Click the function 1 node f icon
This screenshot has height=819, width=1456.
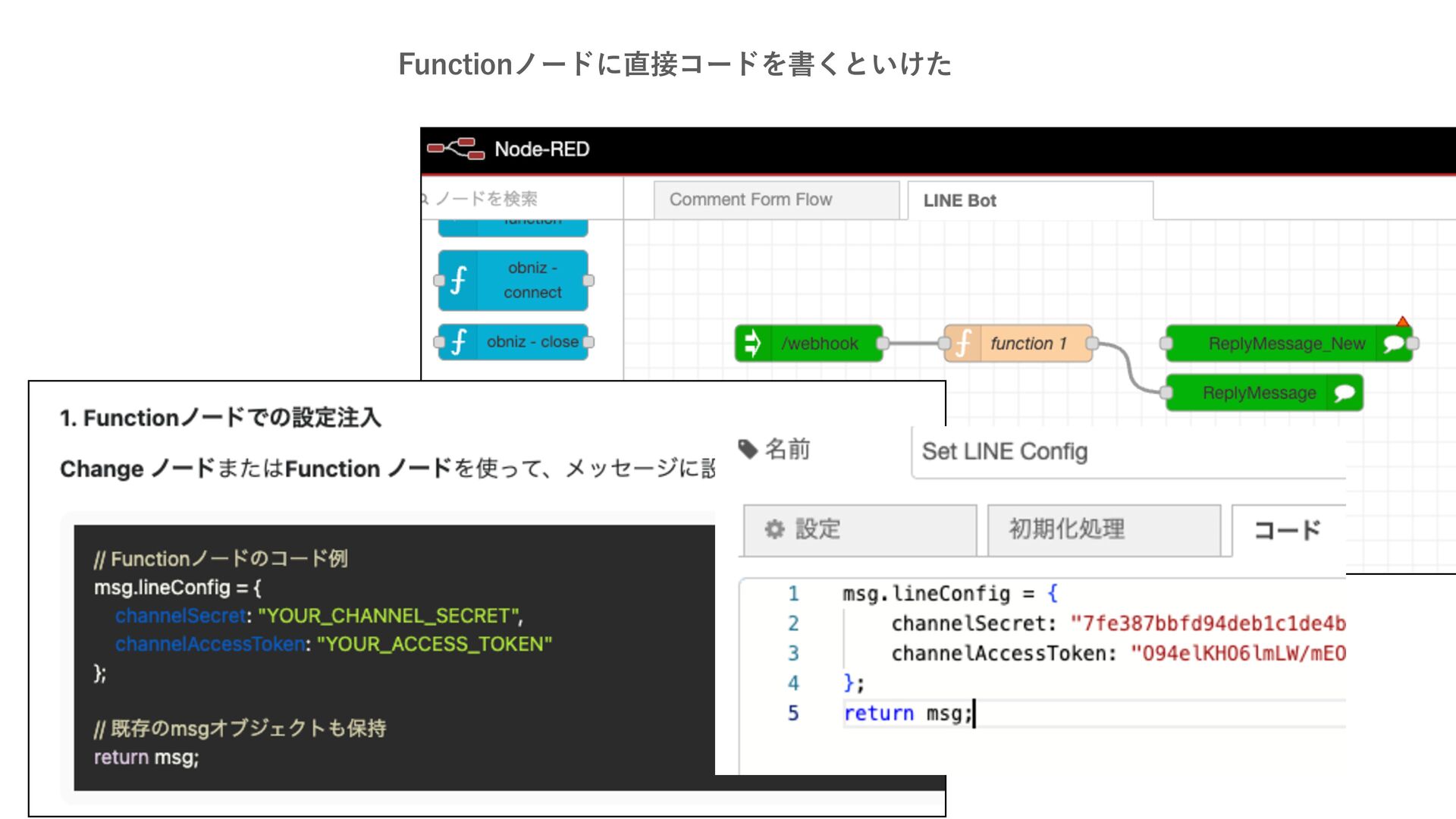(x=963, y=344)
